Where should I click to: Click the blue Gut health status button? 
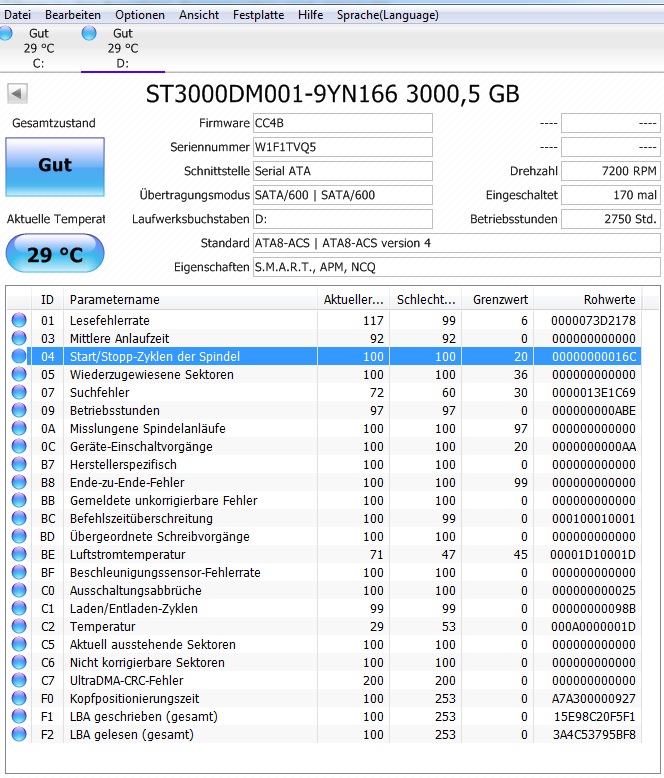pos(55,167)
